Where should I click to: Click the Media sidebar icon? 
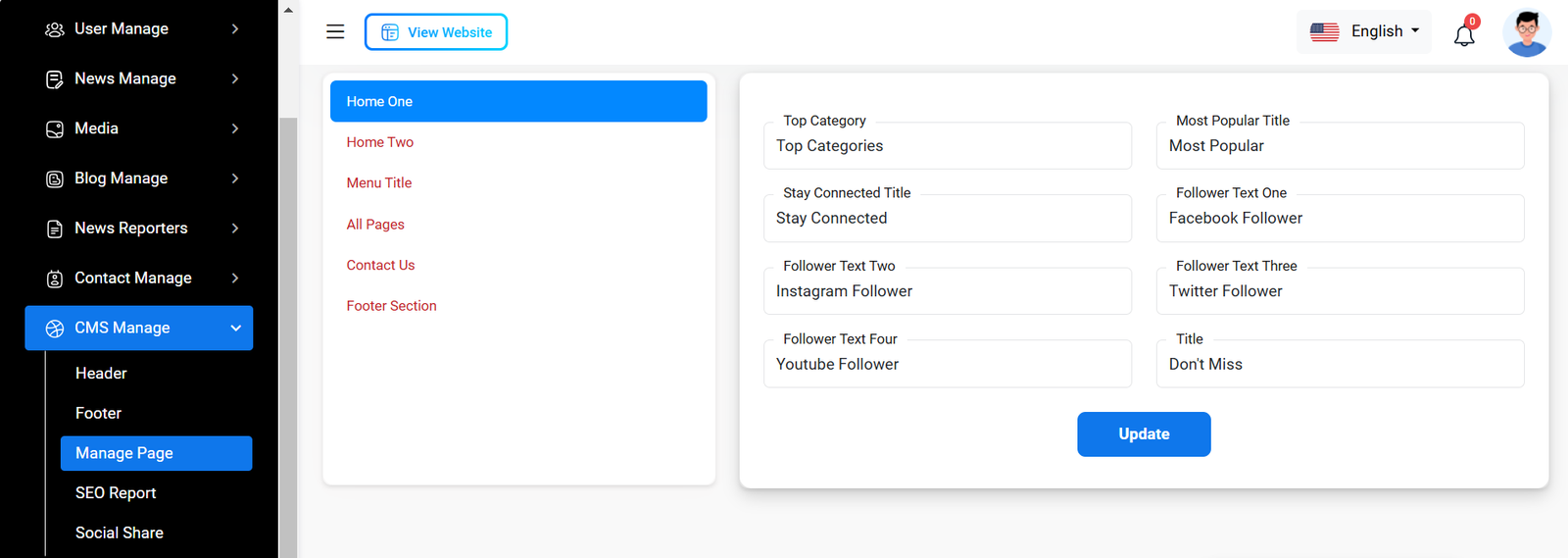pyautogui.click(x=55, y=129)
